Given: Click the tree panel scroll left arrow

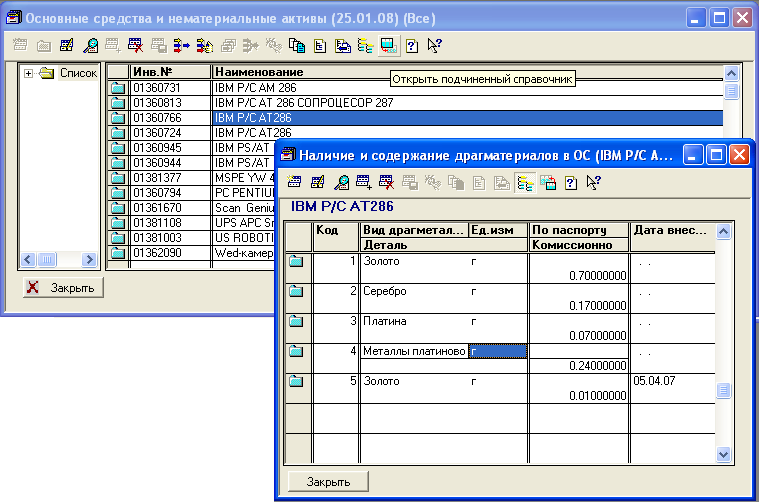Looking at the screenshot, I should click(28, 259).
